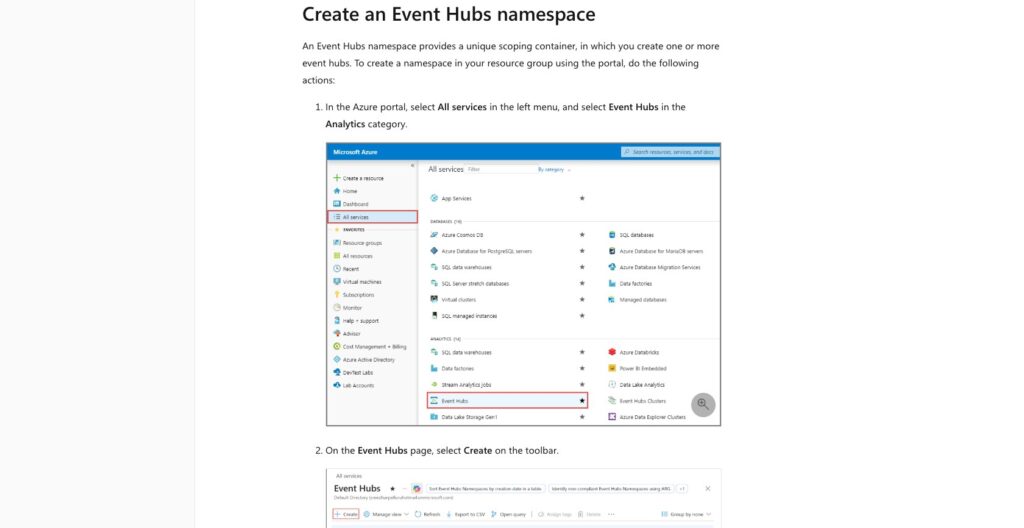Click the Virtual machines icon
The width and height of the screenshot is (1024, 528).
click(337, 282)
